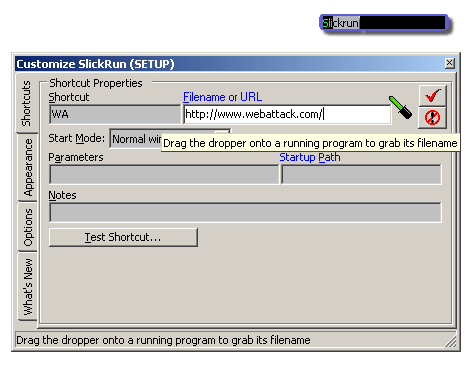Switch to the Shortcuts tab
The width and height of the screenshot is (472, 367).
(x=26, y=103)
